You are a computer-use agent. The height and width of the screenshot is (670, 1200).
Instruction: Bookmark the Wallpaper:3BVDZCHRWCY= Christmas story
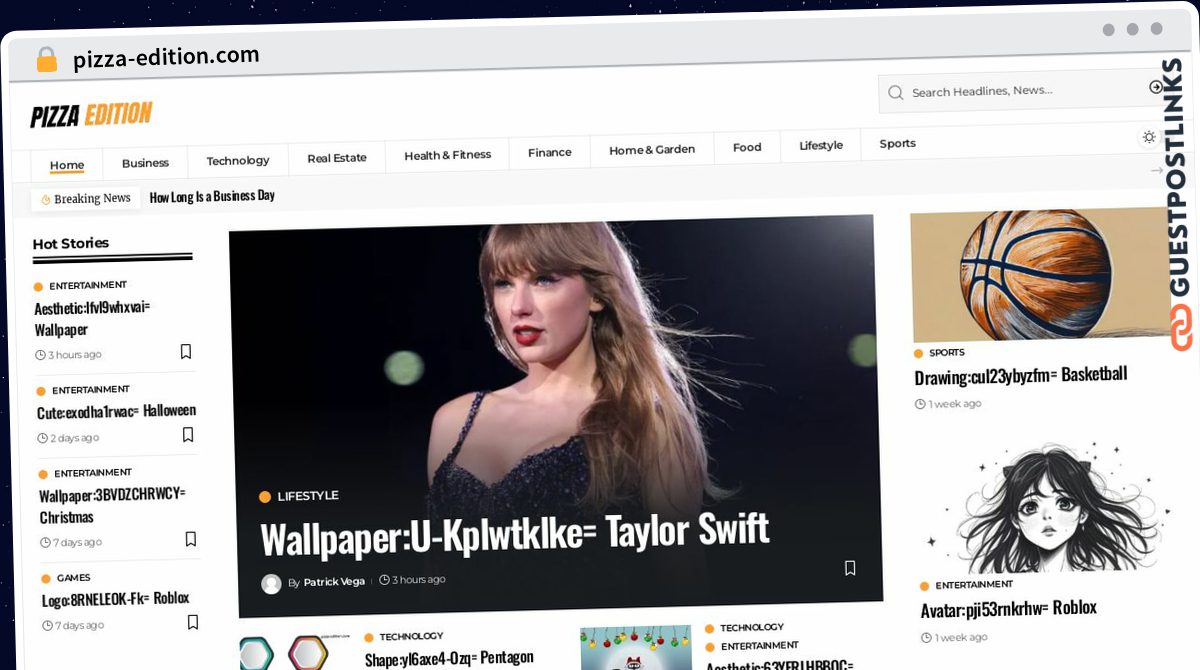pos(191,539)
